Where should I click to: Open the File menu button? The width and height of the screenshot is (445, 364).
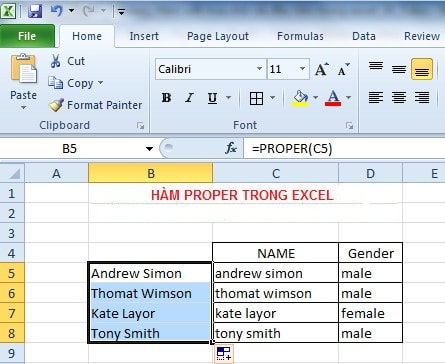point(27,36)
